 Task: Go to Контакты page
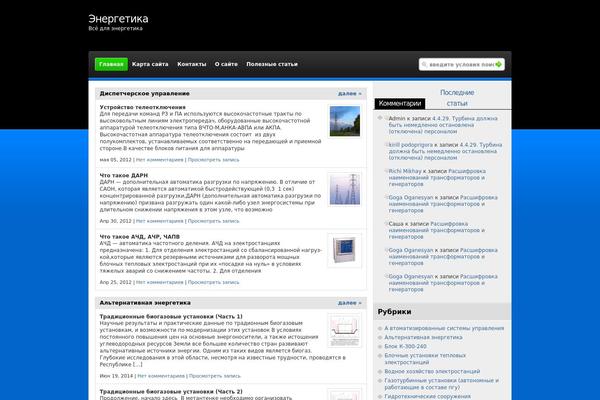point(192,64)
